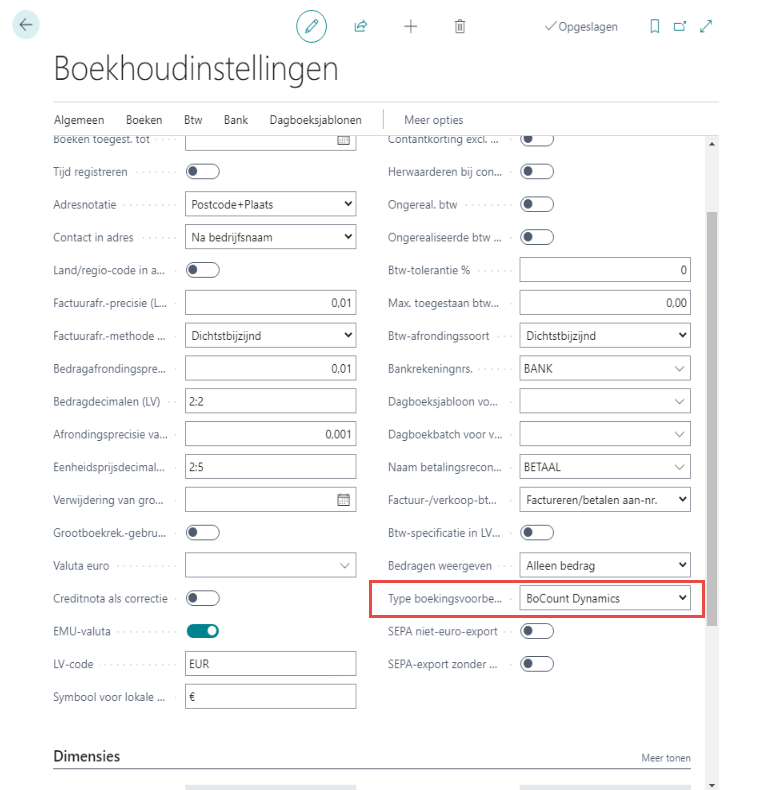Click the expand to full screen icon
Screen dimensions: 769x790
pos(706,27)
